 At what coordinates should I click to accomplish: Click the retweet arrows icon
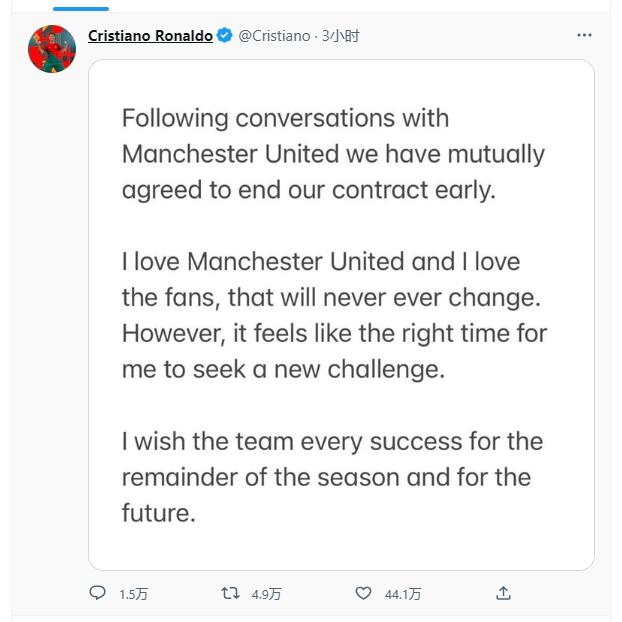coord(230,593)
